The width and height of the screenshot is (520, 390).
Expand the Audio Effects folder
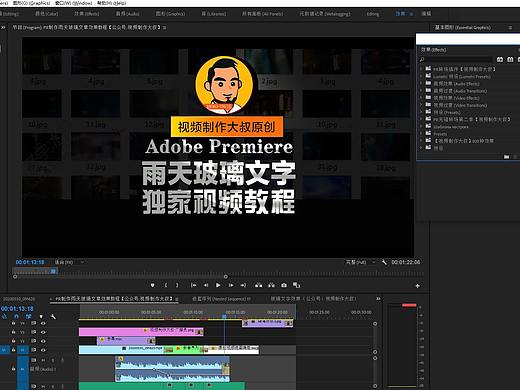point(421,83)
